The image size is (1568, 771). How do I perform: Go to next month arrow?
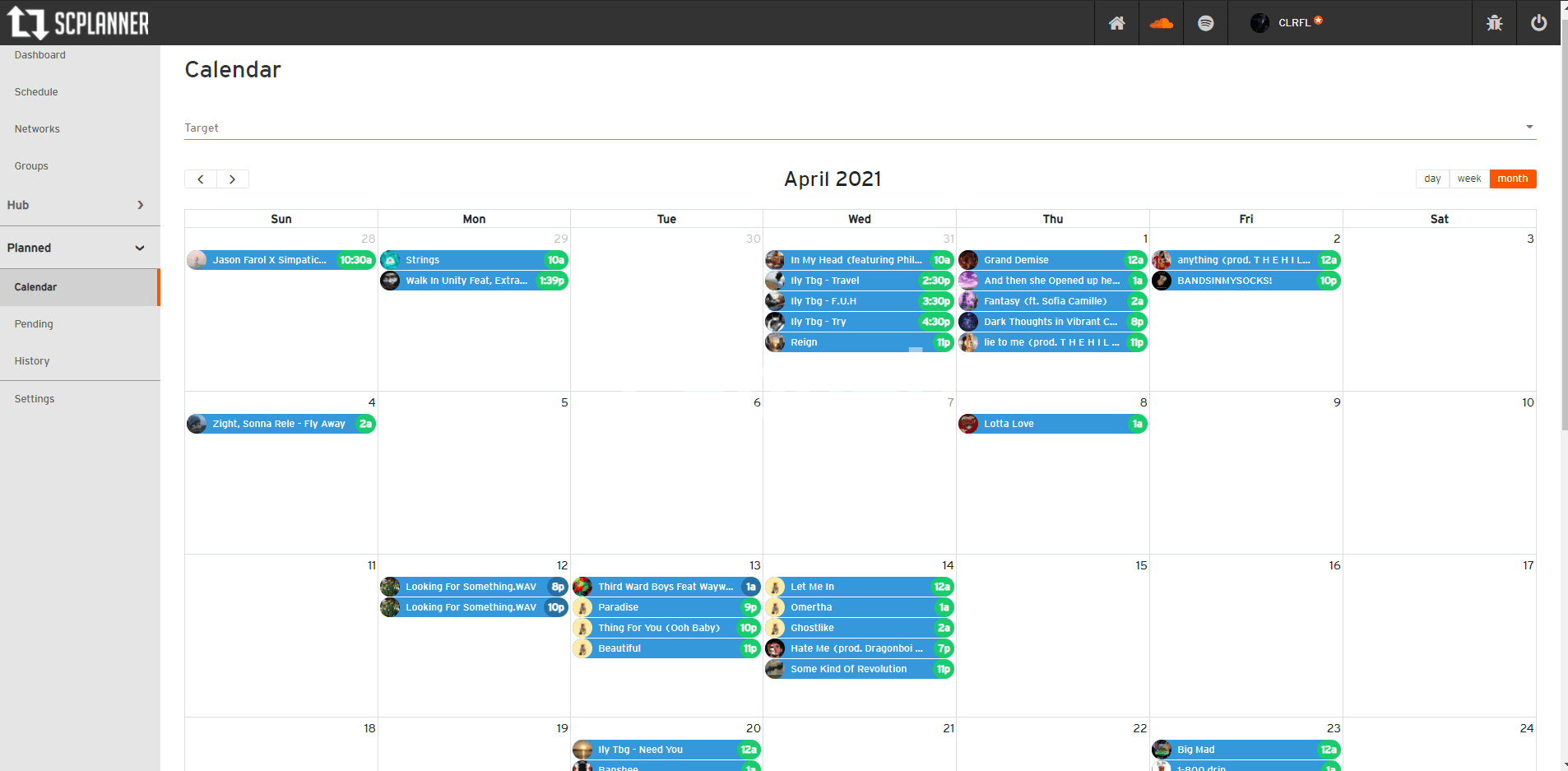point(233,179)
